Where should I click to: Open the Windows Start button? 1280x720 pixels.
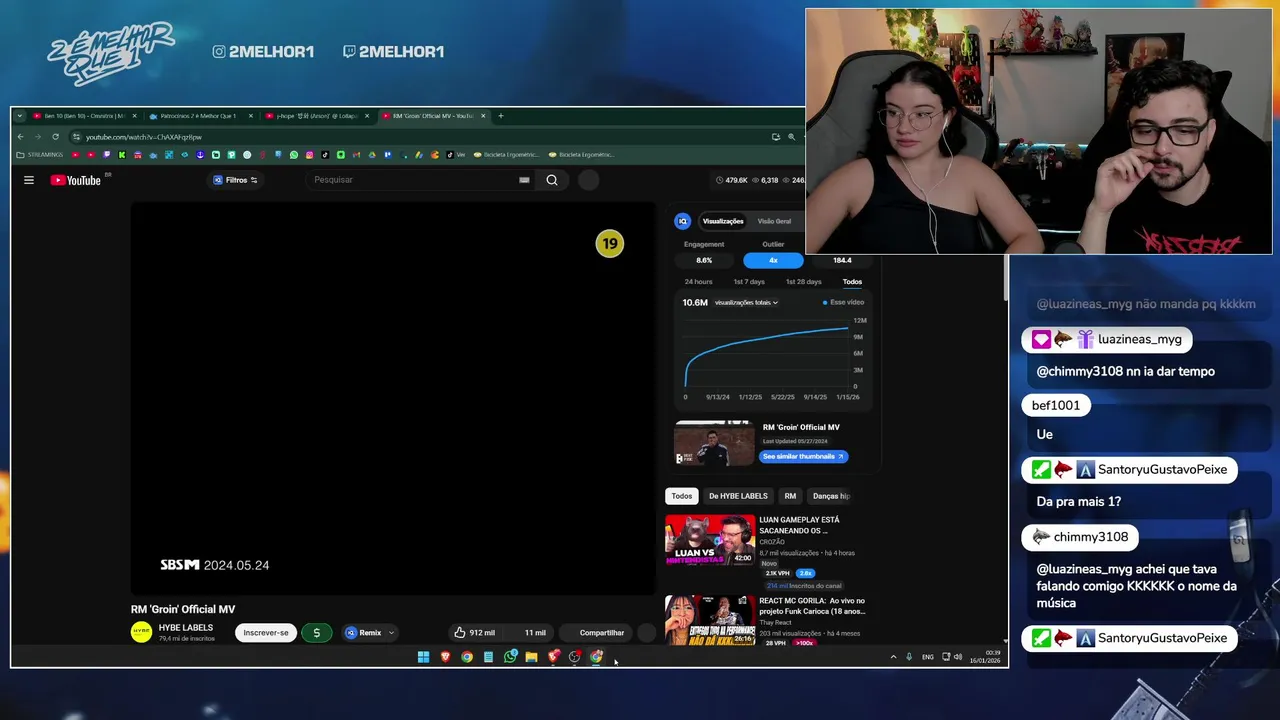click(x=423, y=657)
